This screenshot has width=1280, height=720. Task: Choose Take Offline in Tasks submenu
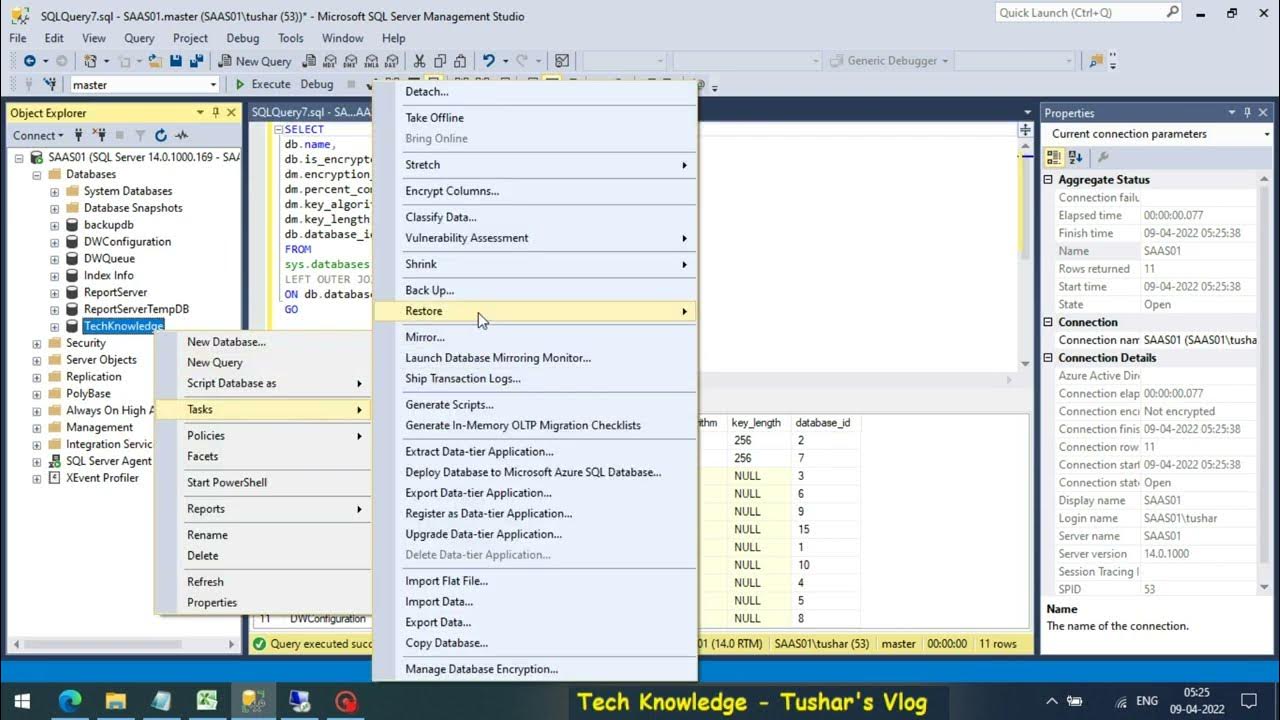(535, 118)
